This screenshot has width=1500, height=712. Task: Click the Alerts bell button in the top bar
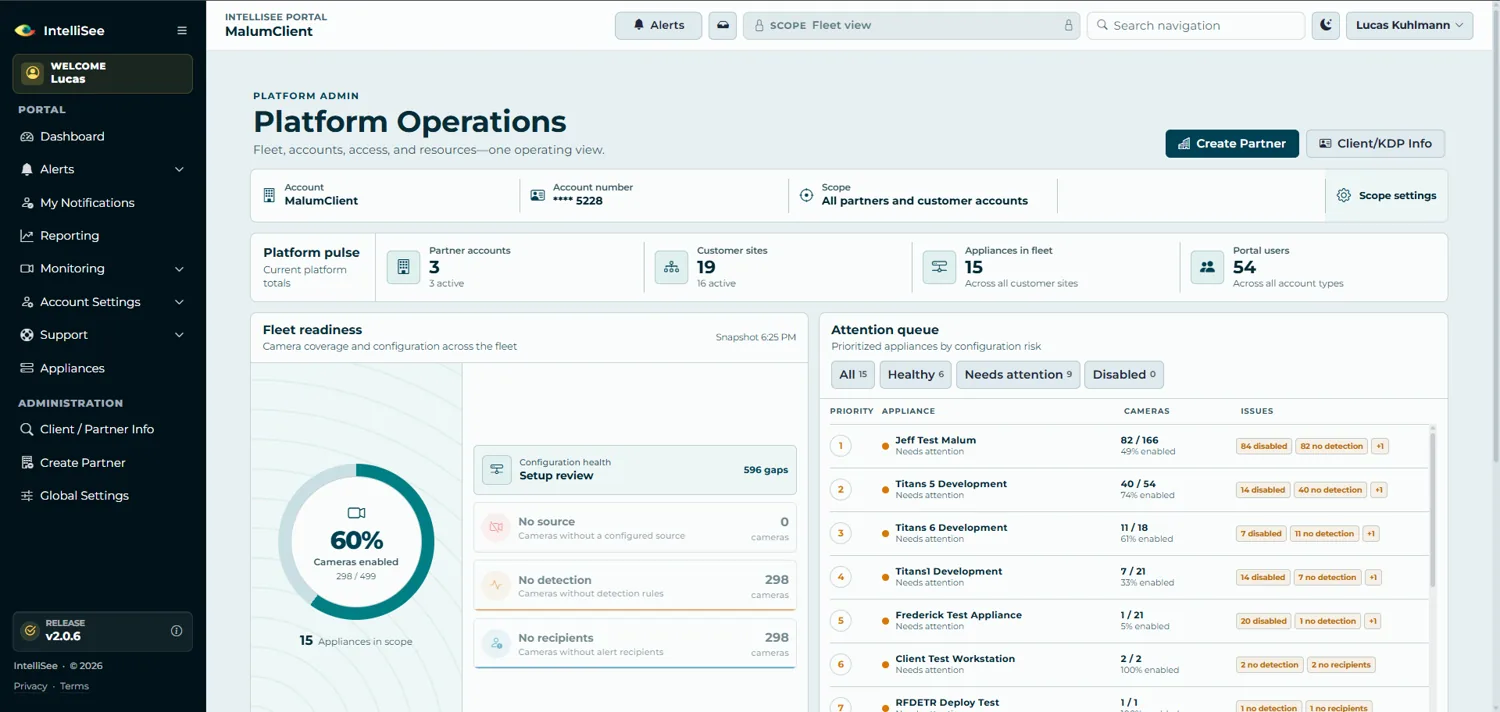point(658,25)
